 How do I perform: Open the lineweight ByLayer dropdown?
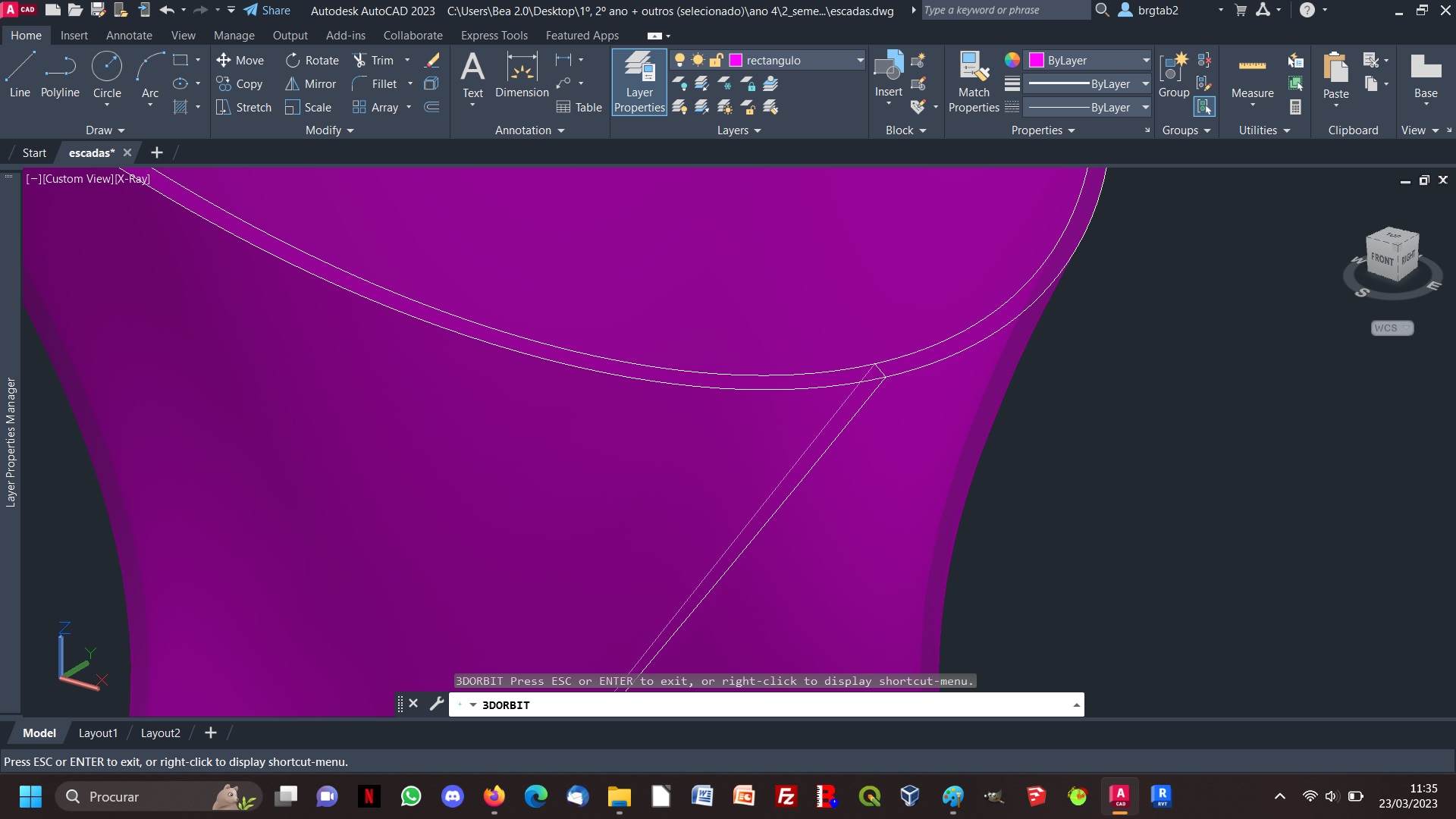click(1146, 83)
